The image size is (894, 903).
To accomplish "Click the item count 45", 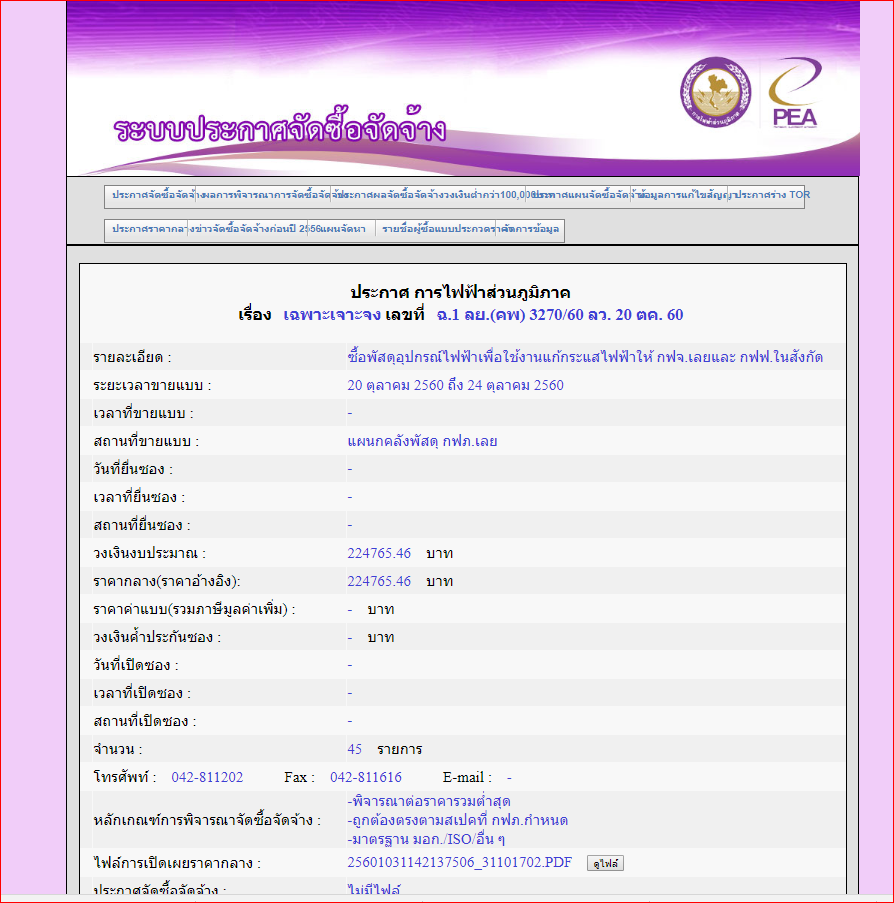I will pyautogui.click(x=355, y=749).
